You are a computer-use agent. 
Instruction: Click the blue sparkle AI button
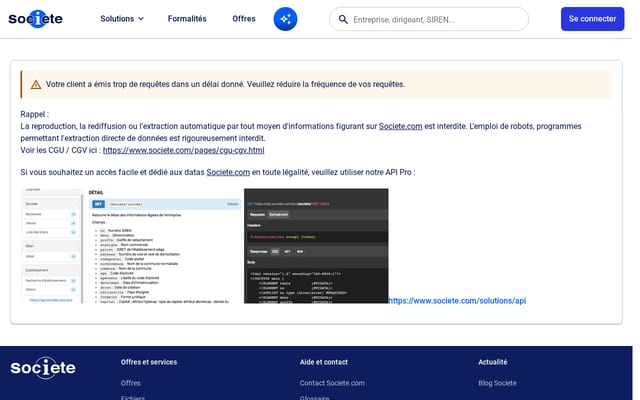pos(285,19)
